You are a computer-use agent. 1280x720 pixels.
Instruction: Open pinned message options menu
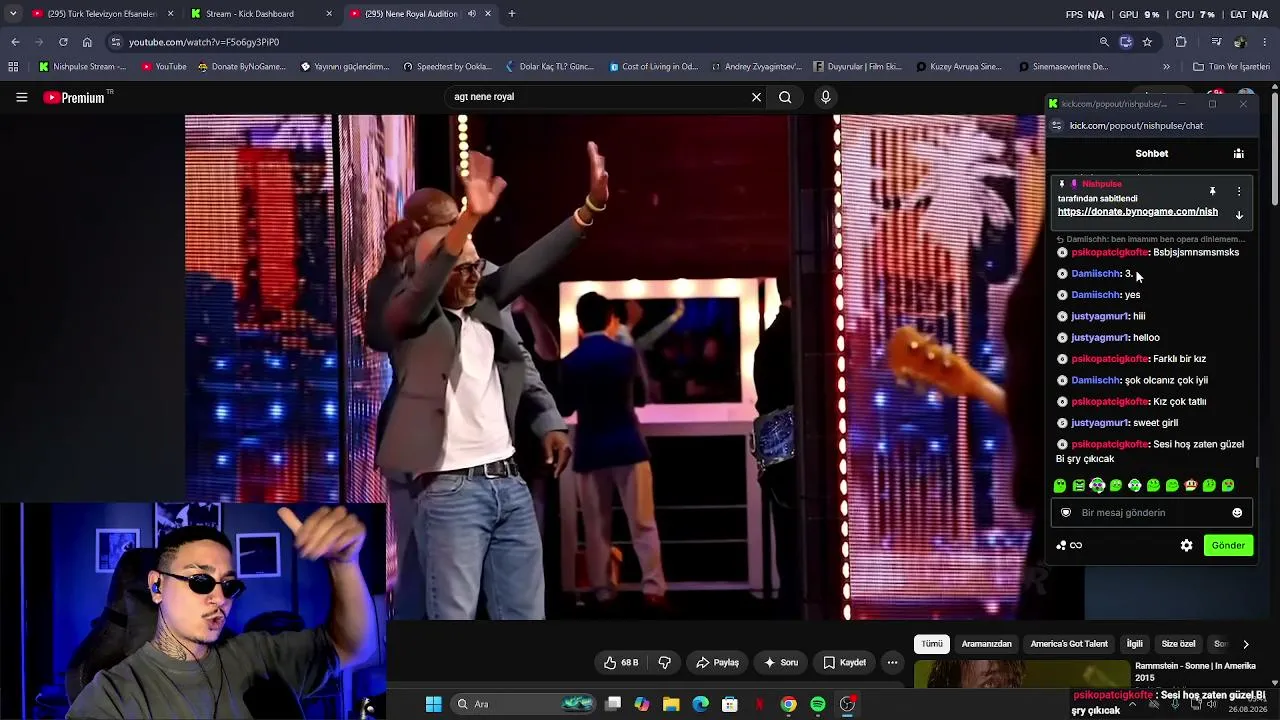1239,191
